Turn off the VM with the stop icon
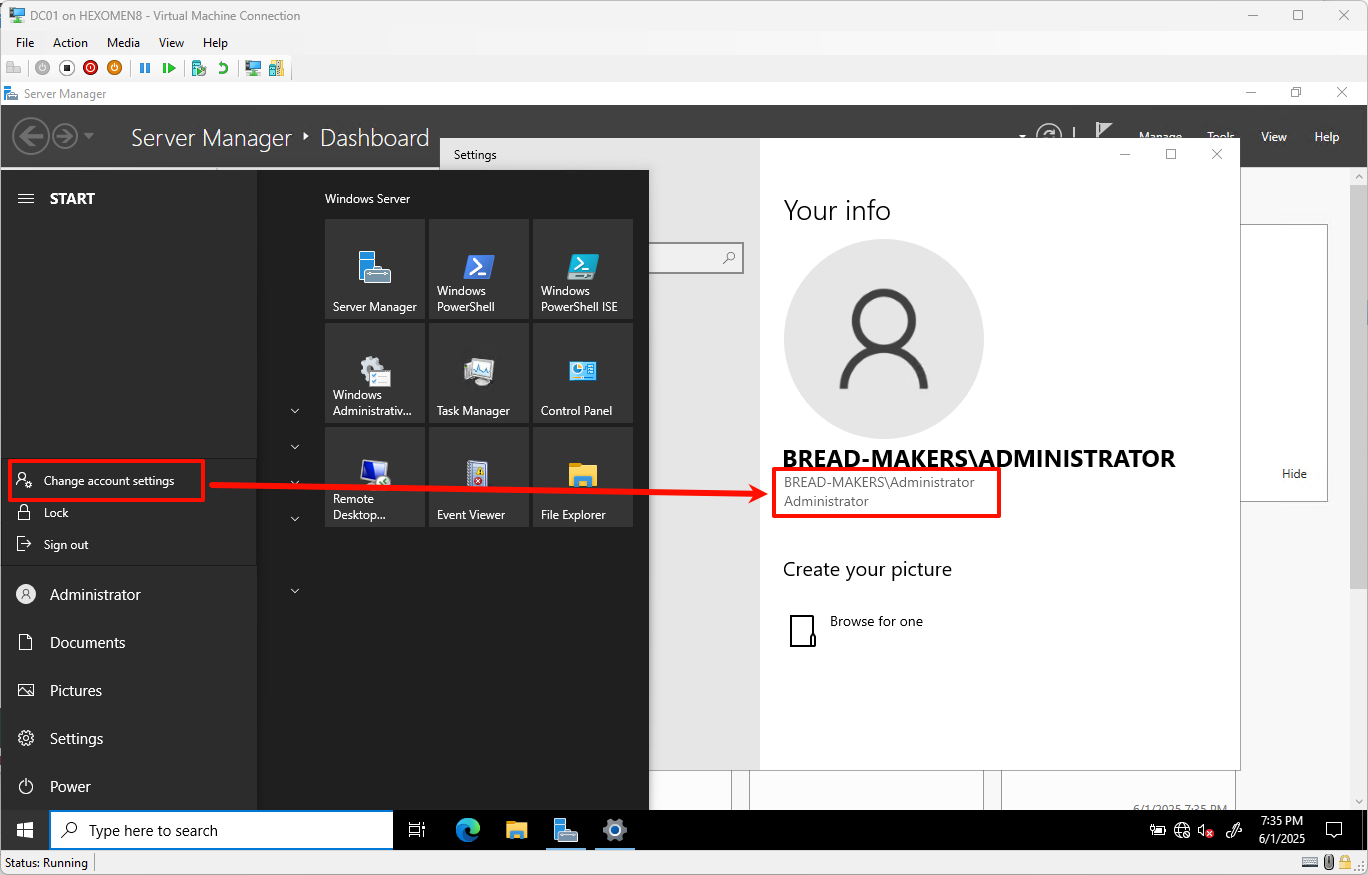 tap(67, 68)
